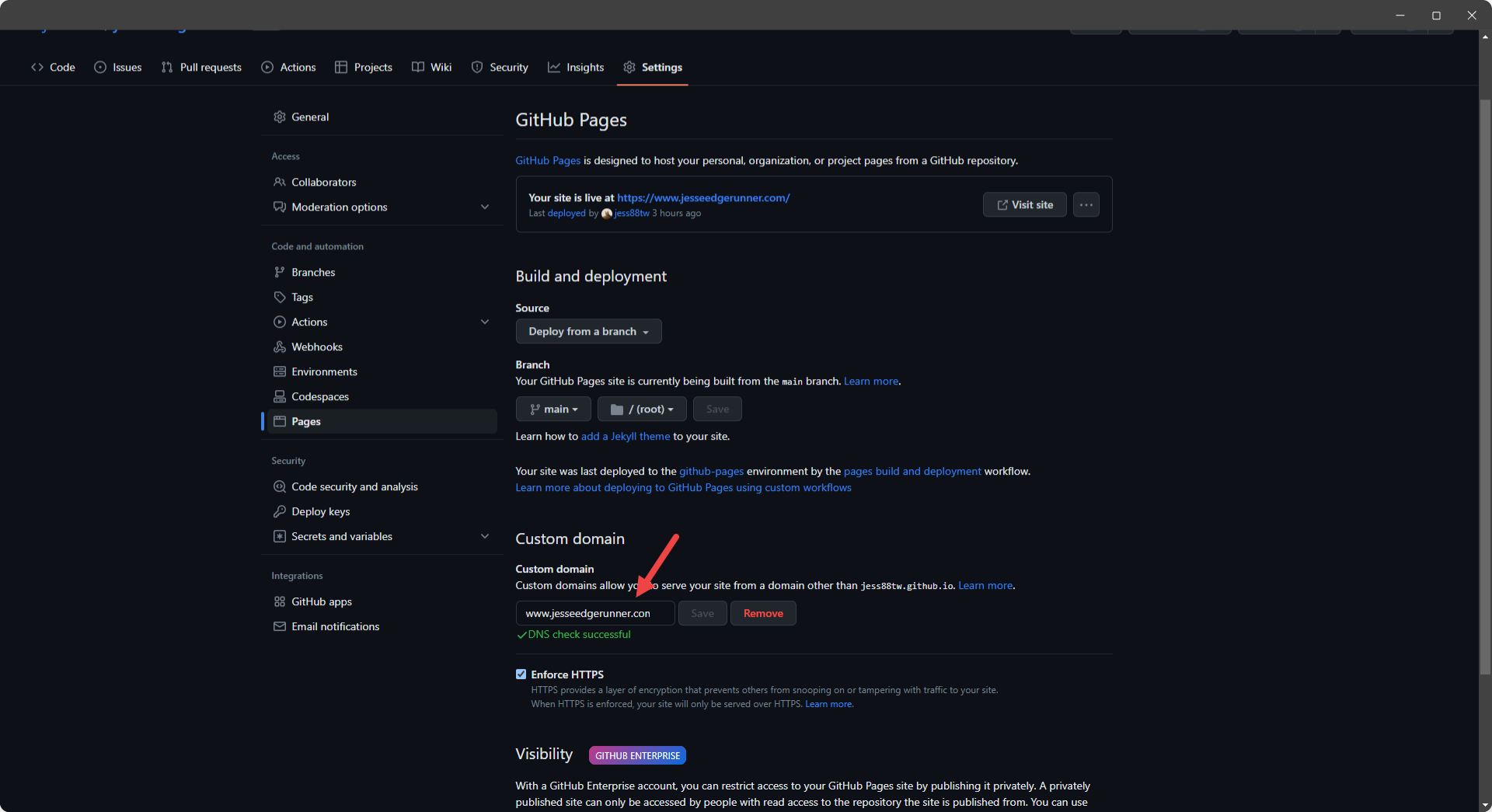Open the / (root) folder dropdown

point(642,409)
